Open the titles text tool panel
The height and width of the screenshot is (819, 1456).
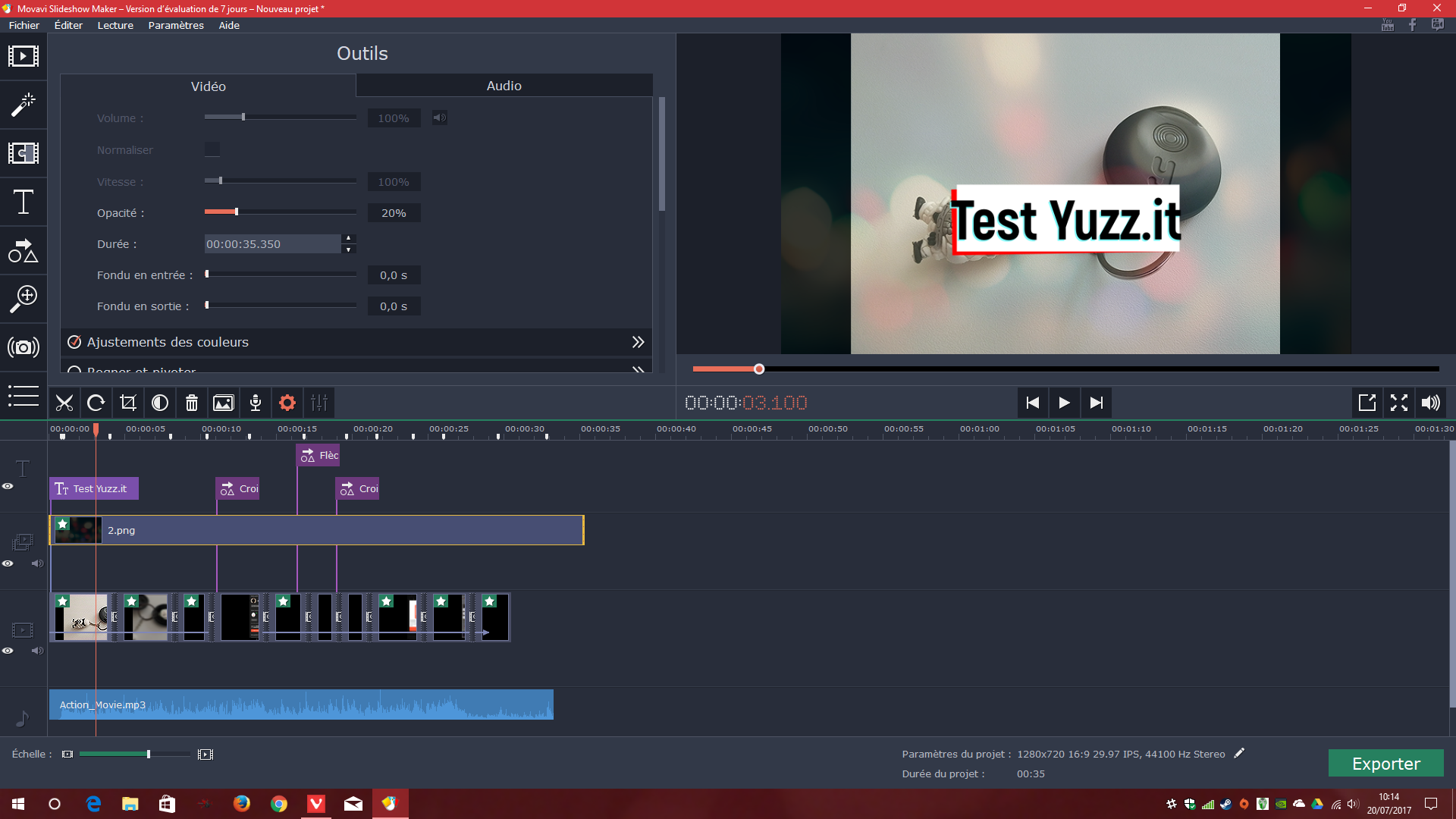tap(24, 202)
